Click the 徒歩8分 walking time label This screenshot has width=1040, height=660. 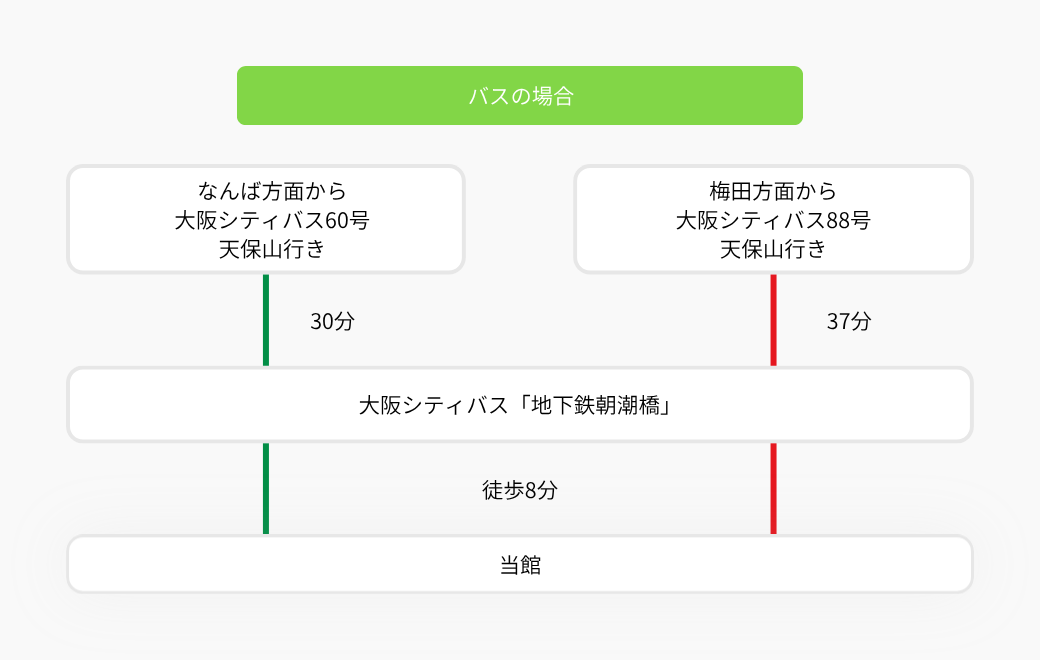pos(519,490)
